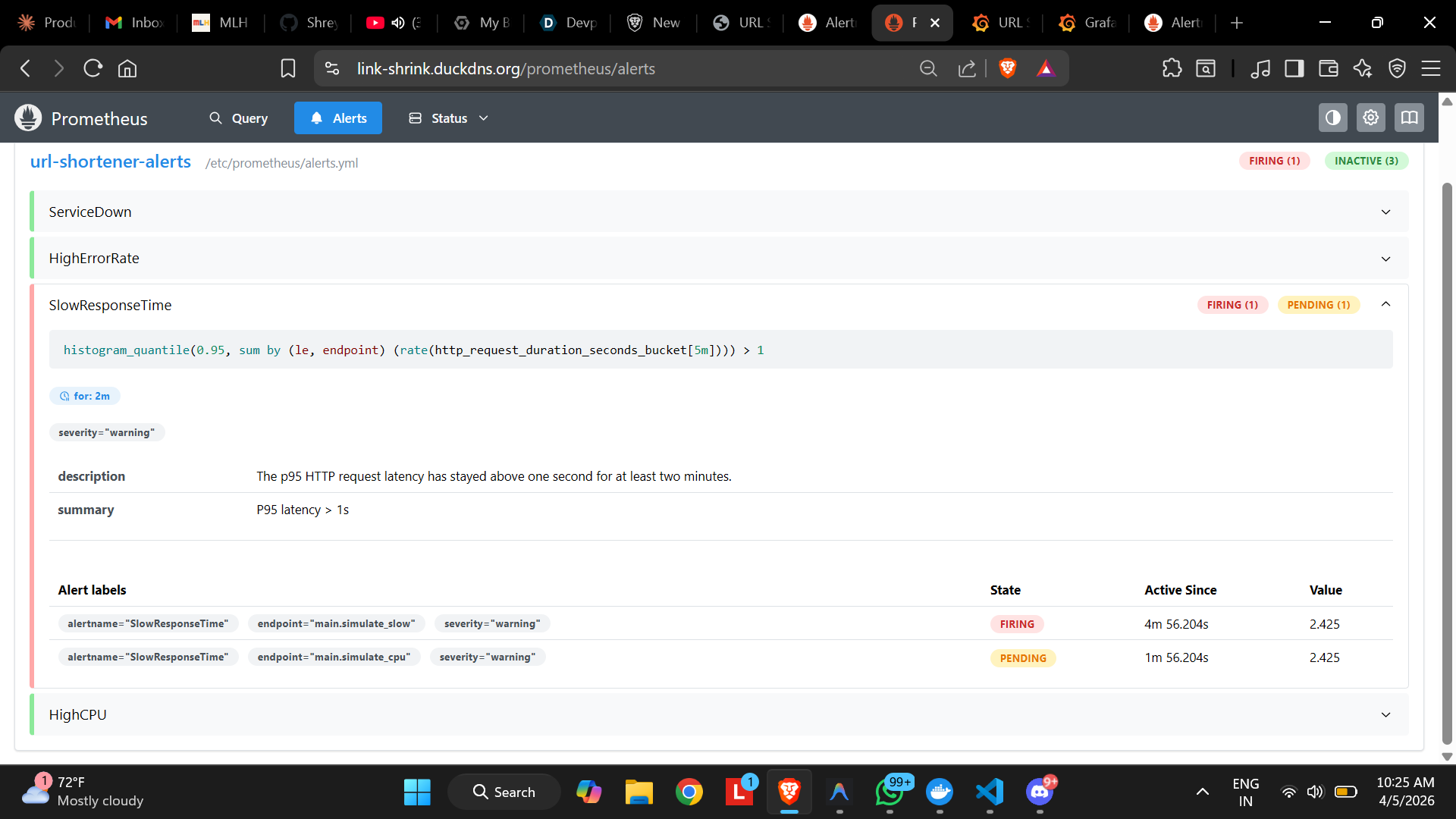This screenshot has width=1456, height=819.
Task: Open the Status dropdown menu
Action: pyautogui.click(x=449, y=118)
